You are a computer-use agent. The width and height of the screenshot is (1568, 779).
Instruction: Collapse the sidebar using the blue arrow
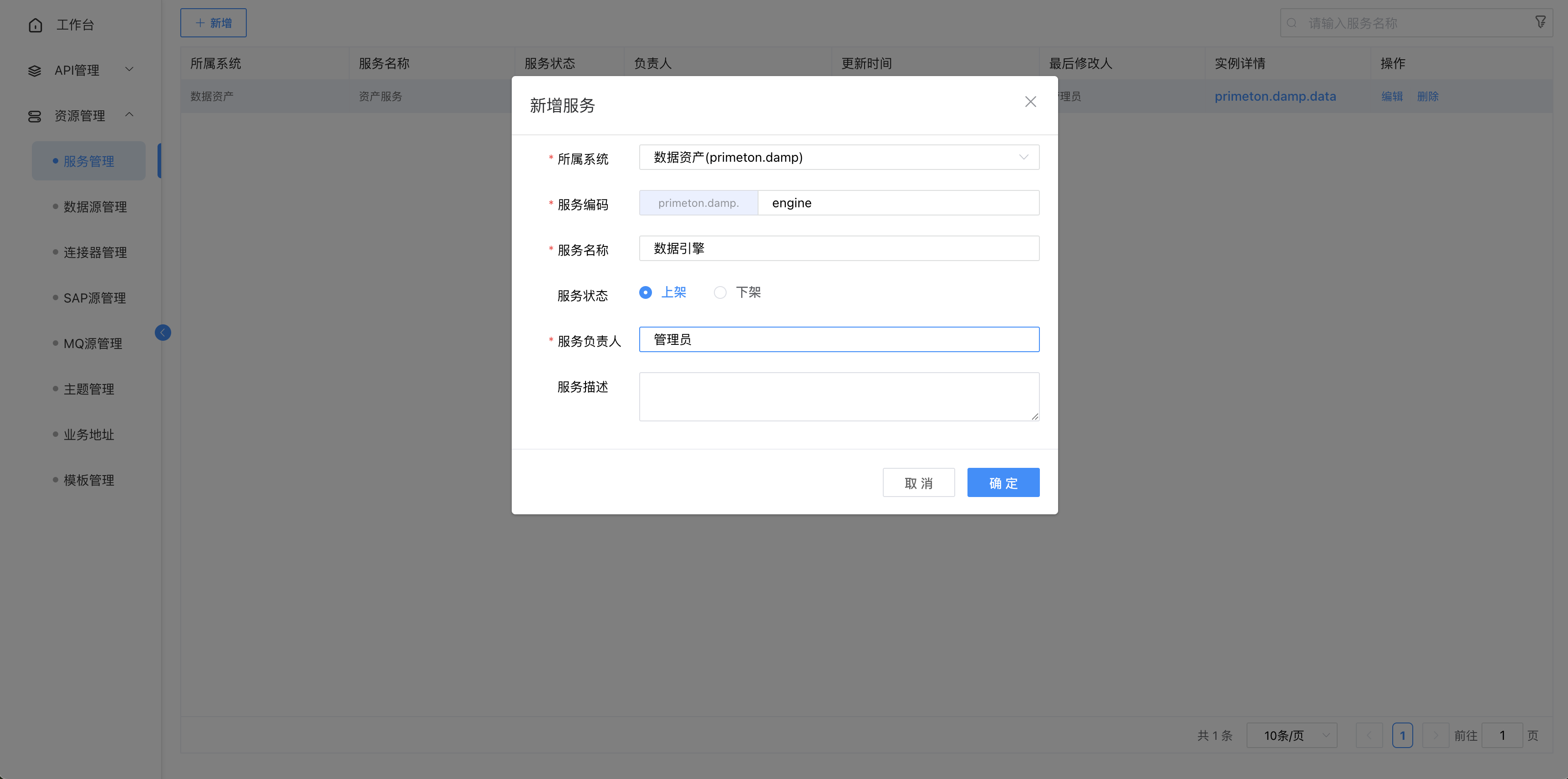pos(163,333)
